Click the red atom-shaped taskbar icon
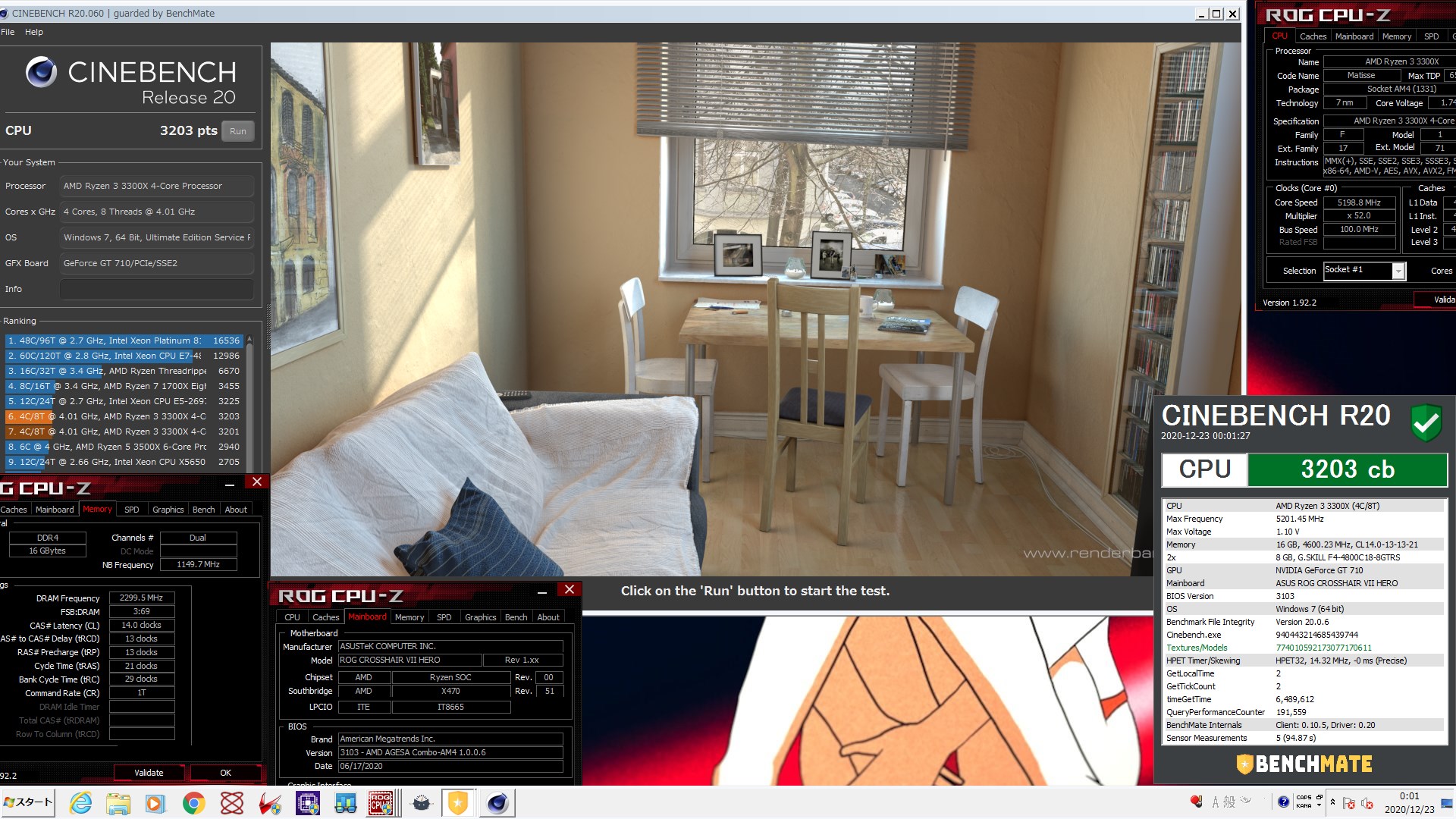1456x819 pixels. click(x=231, y=803)
